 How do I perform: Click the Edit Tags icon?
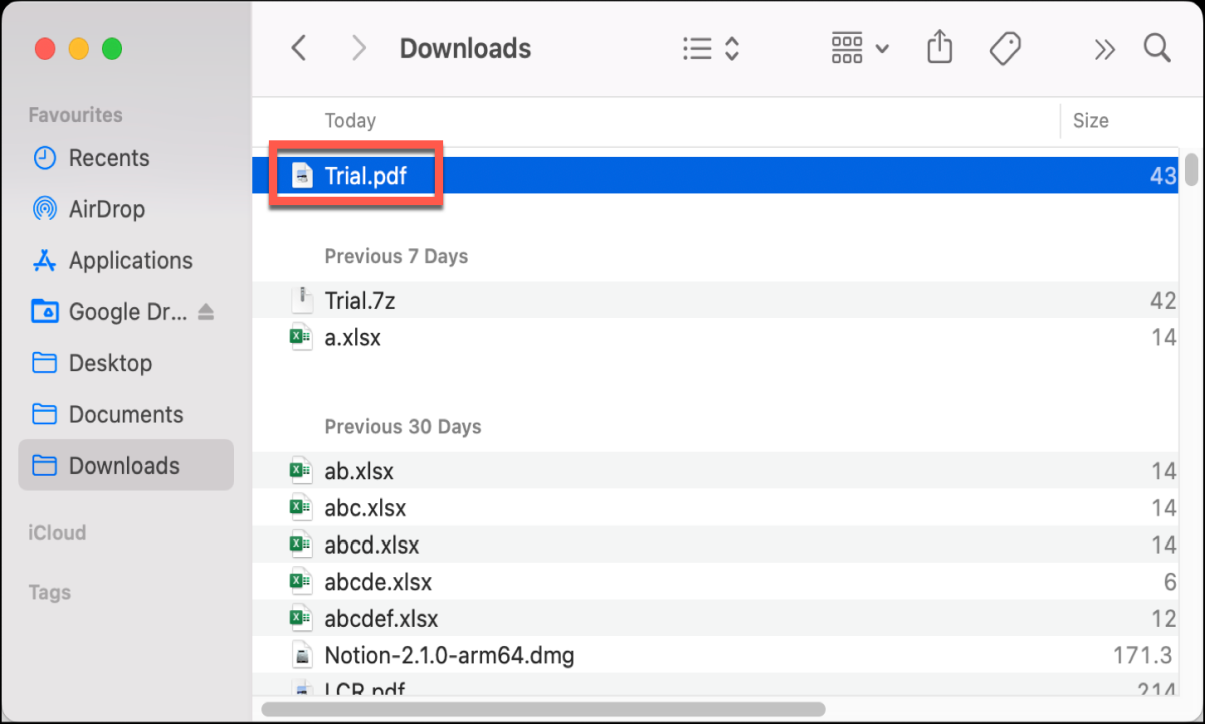point(1005,48)
